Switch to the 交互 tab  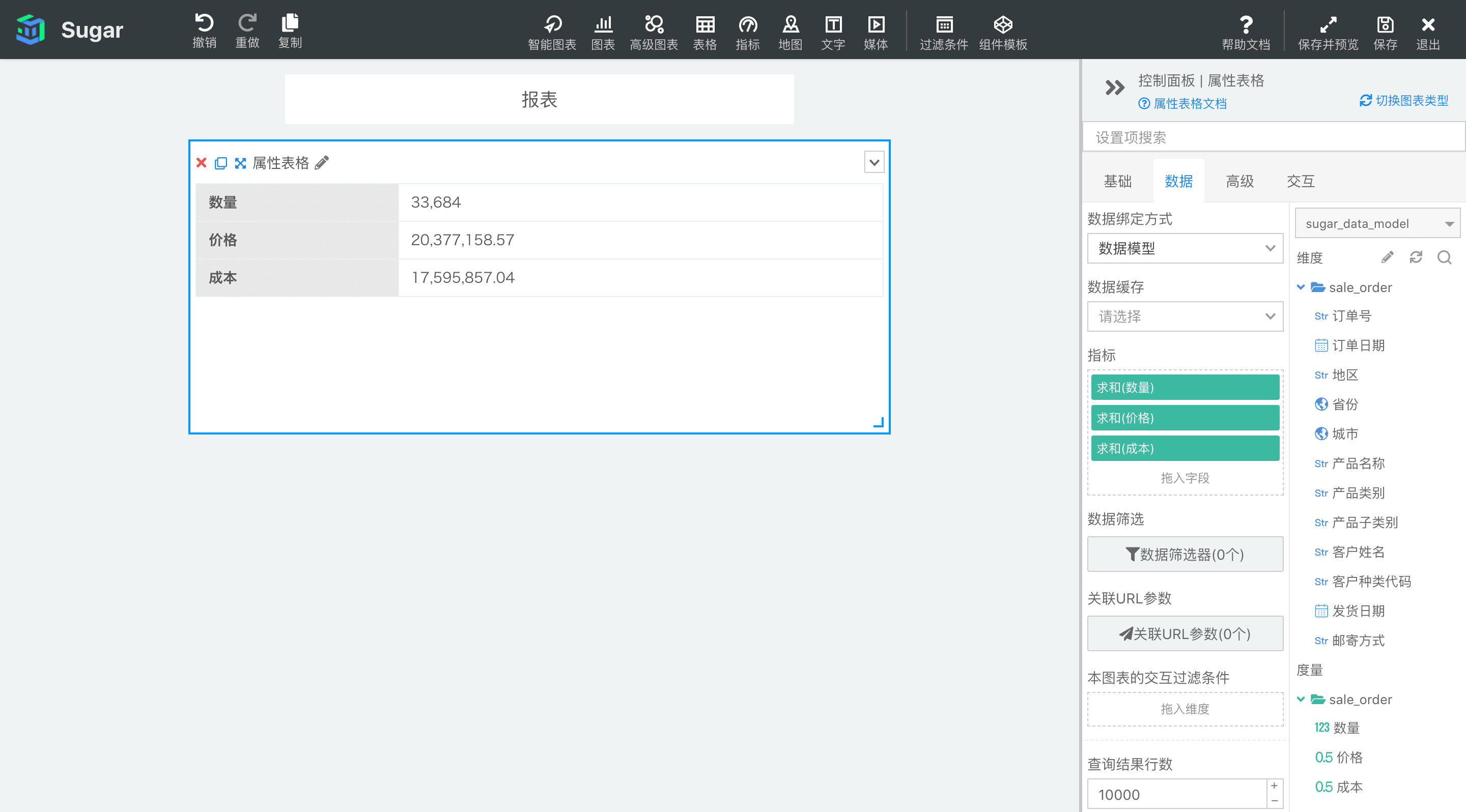(1301, 182)
